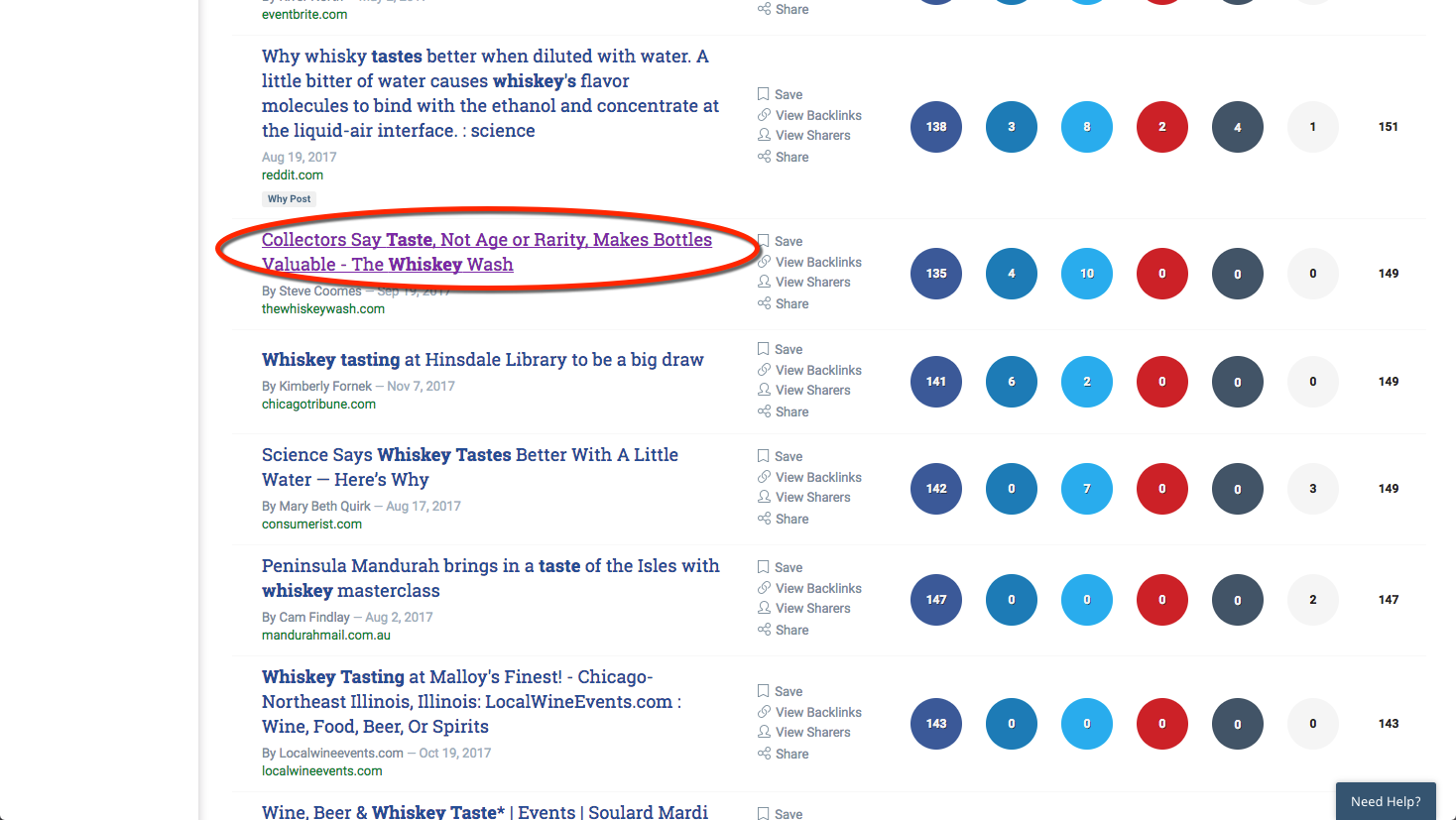Visit eventbrite.com domain link
This screenshot has width=1456, height=820.
click(x=304, y=14)
